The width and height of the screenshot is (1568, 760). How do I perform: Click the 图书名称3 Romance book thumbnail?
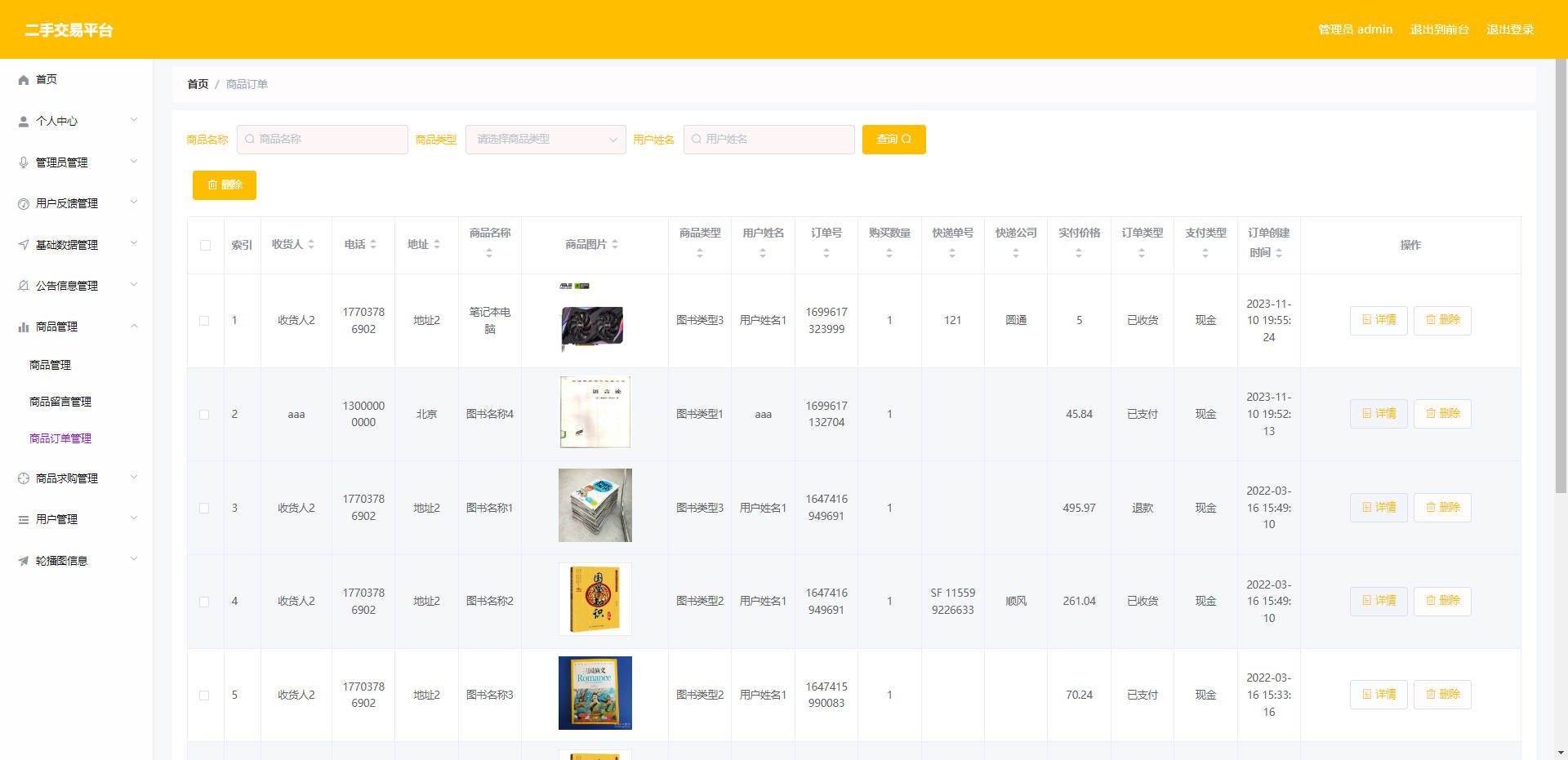point(595,693)
